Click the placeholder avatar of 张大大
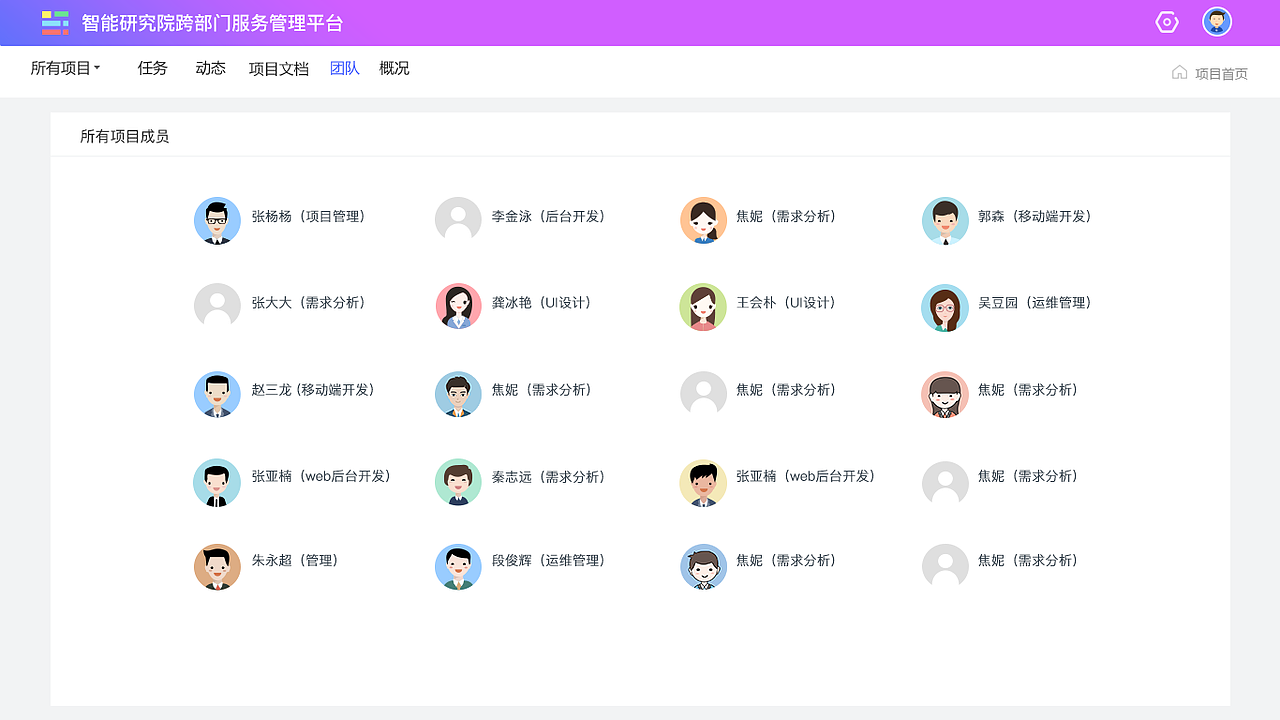 tap(217, 307)
